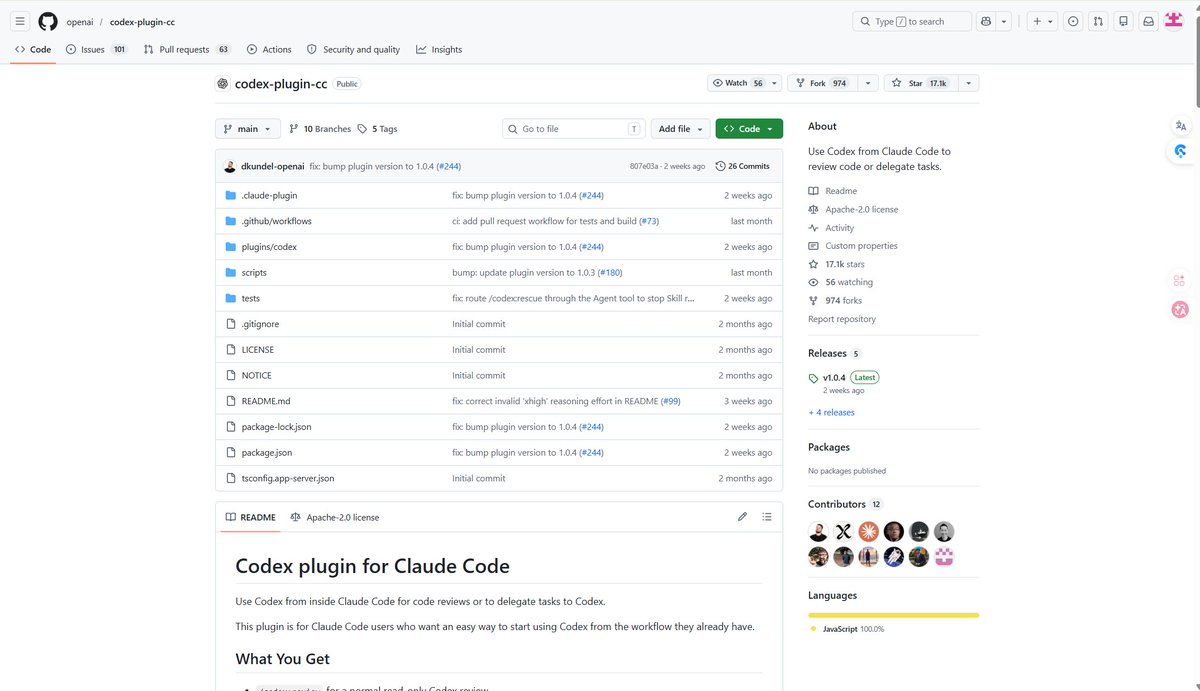
Task: Expand the Fork options dropdown arrow
Action: (868, 83)
